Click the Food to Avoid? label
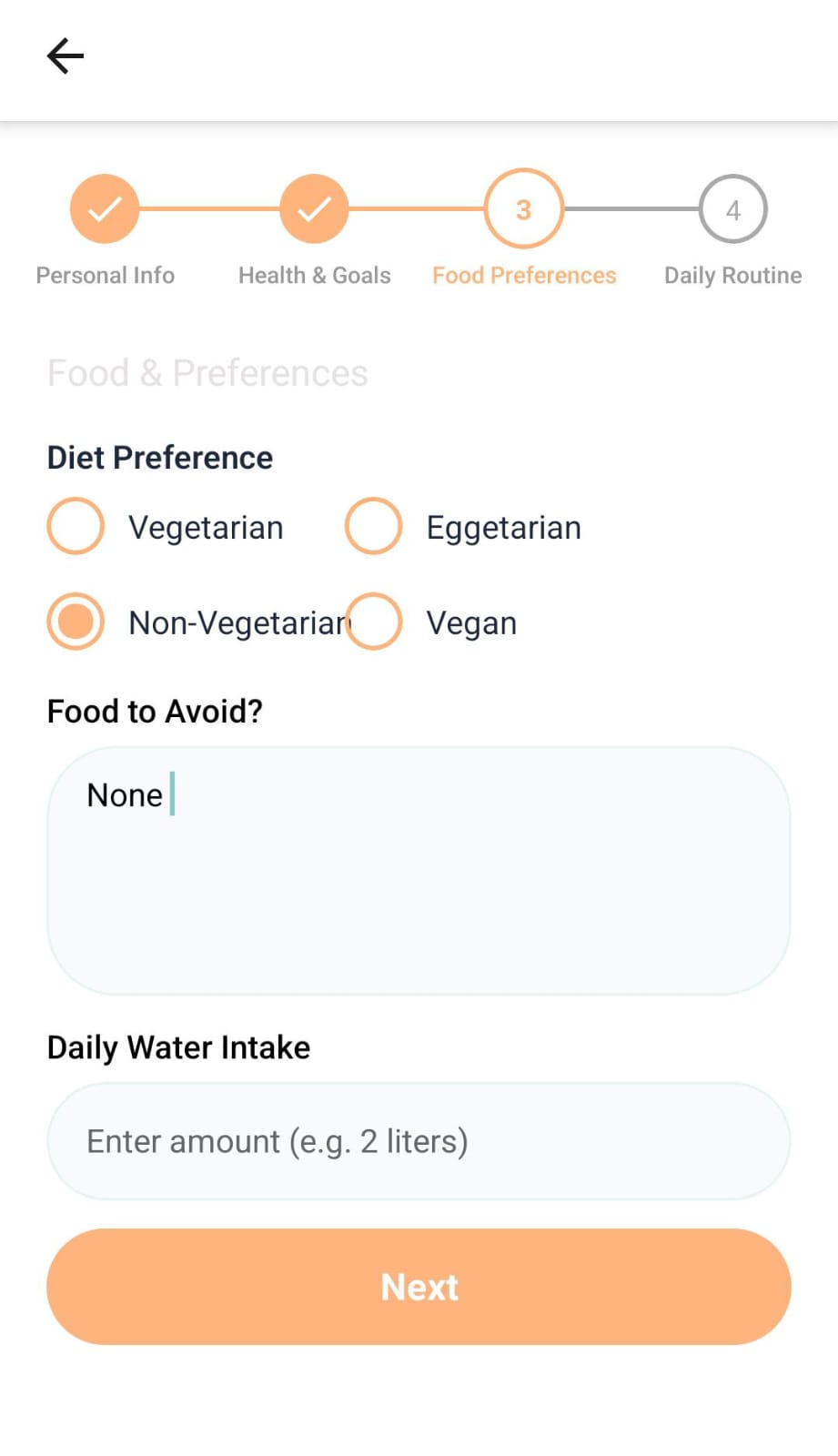 click(x=155, y=711)
